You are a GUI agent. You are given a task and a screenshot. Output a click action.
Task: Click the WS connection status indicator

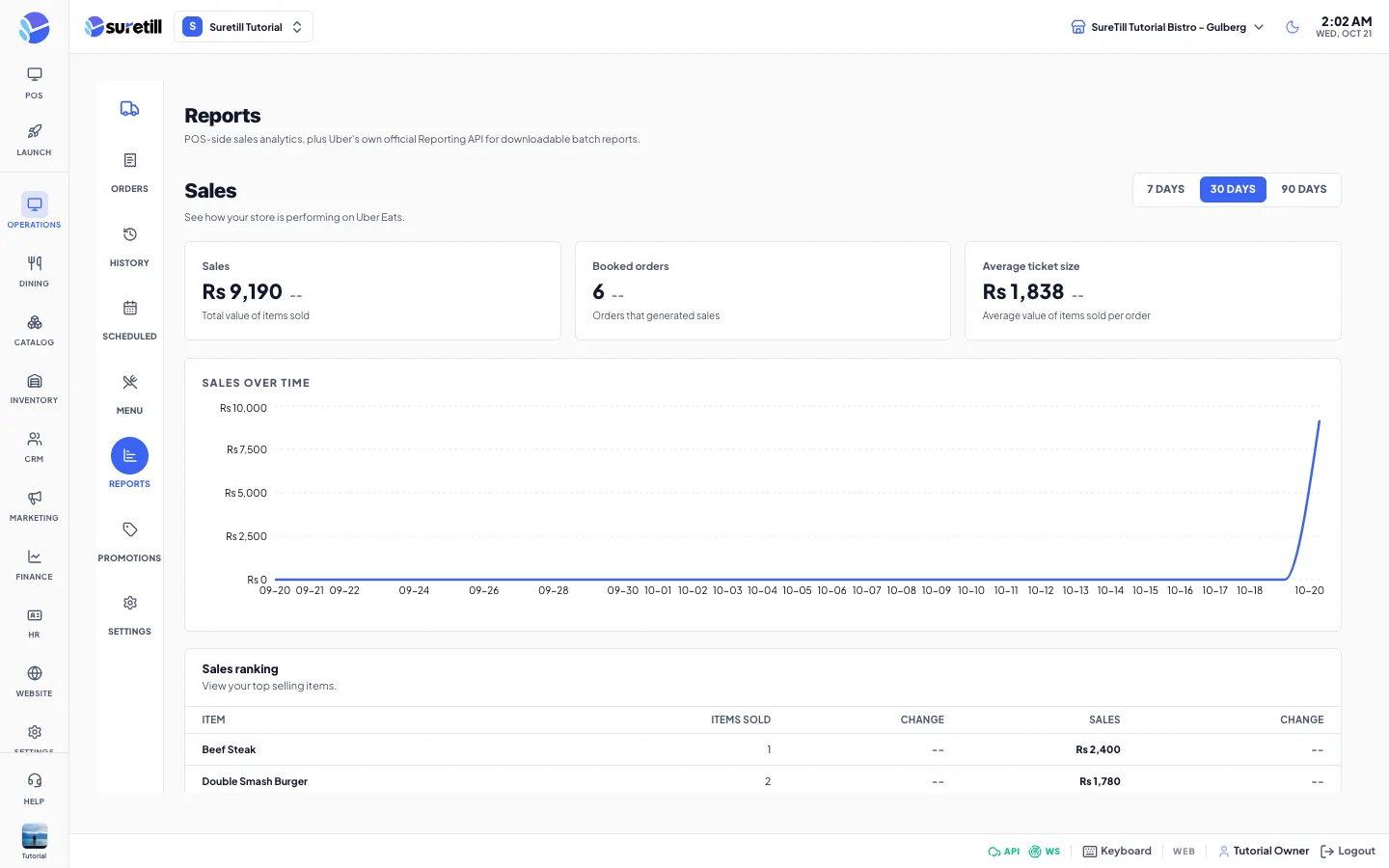coord(1045,852)
